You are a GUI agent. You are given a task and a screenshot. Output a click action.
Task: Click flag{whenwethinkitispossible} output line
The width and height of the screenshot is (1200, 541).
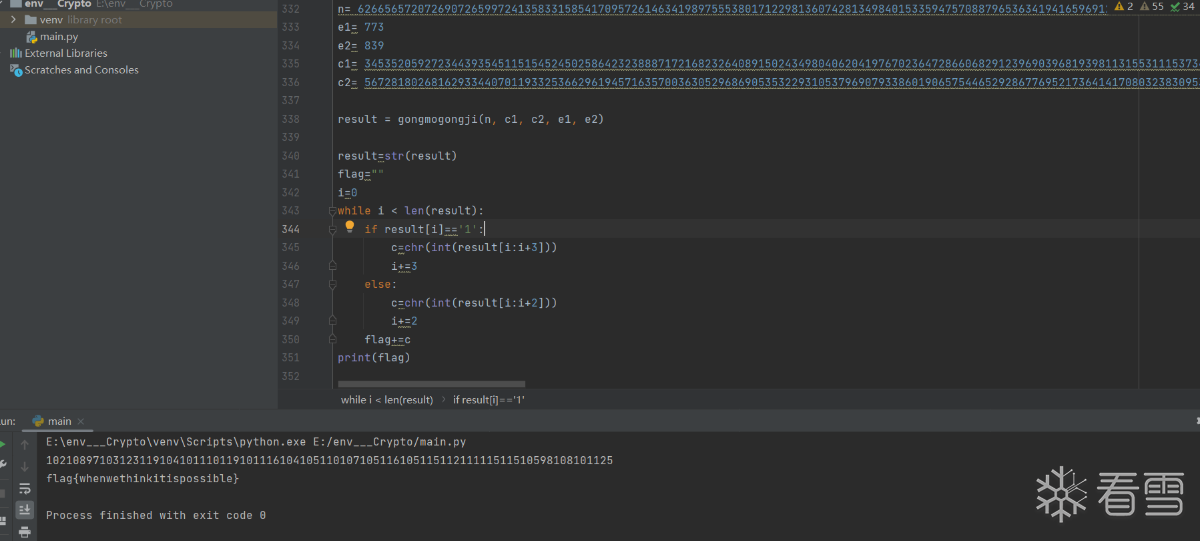[143, 479]
